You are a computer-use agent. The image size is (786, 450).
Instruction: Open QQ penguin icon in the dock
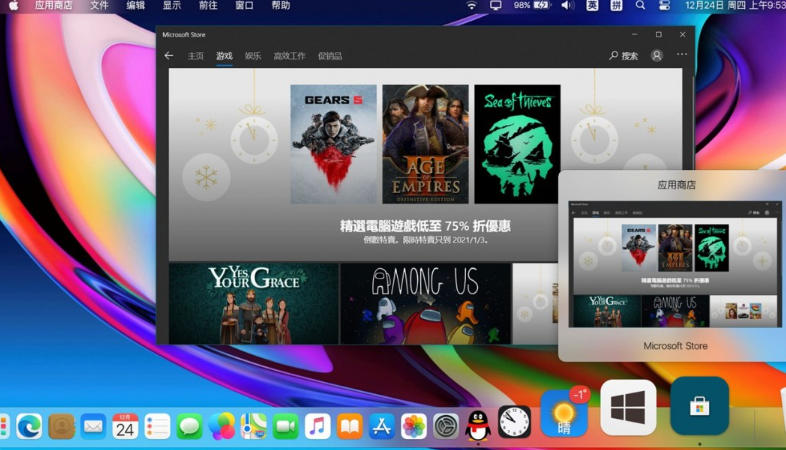478,425
